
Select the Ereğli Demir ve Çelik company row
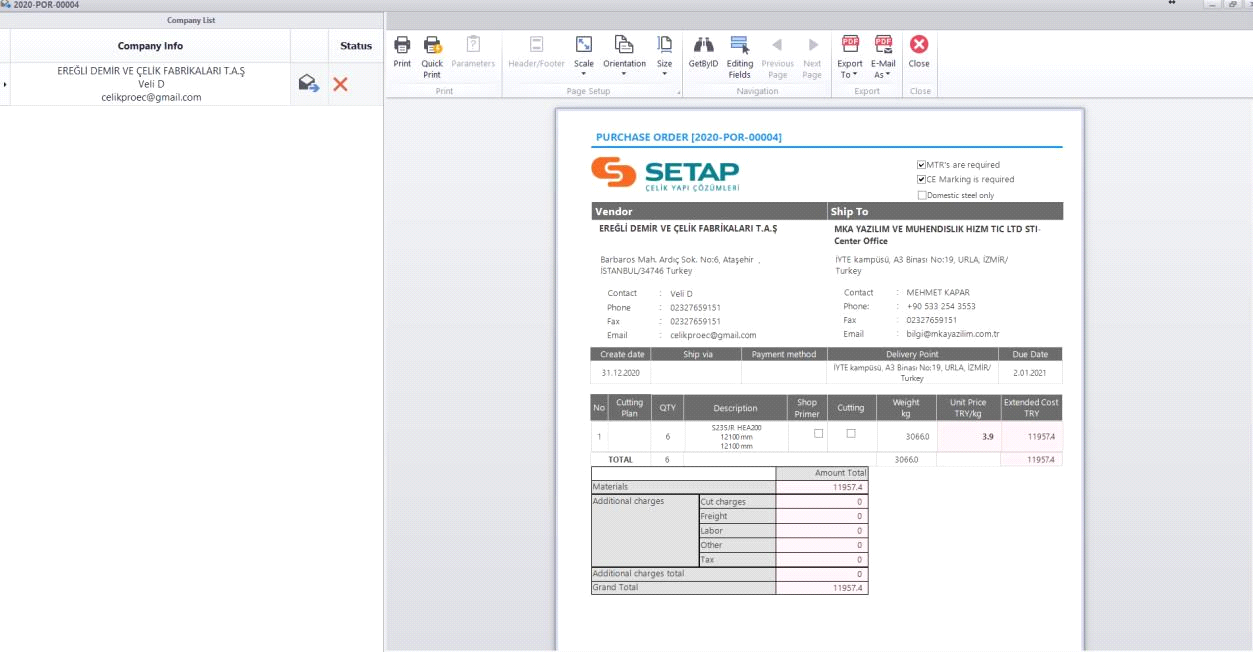pos(150,84)
